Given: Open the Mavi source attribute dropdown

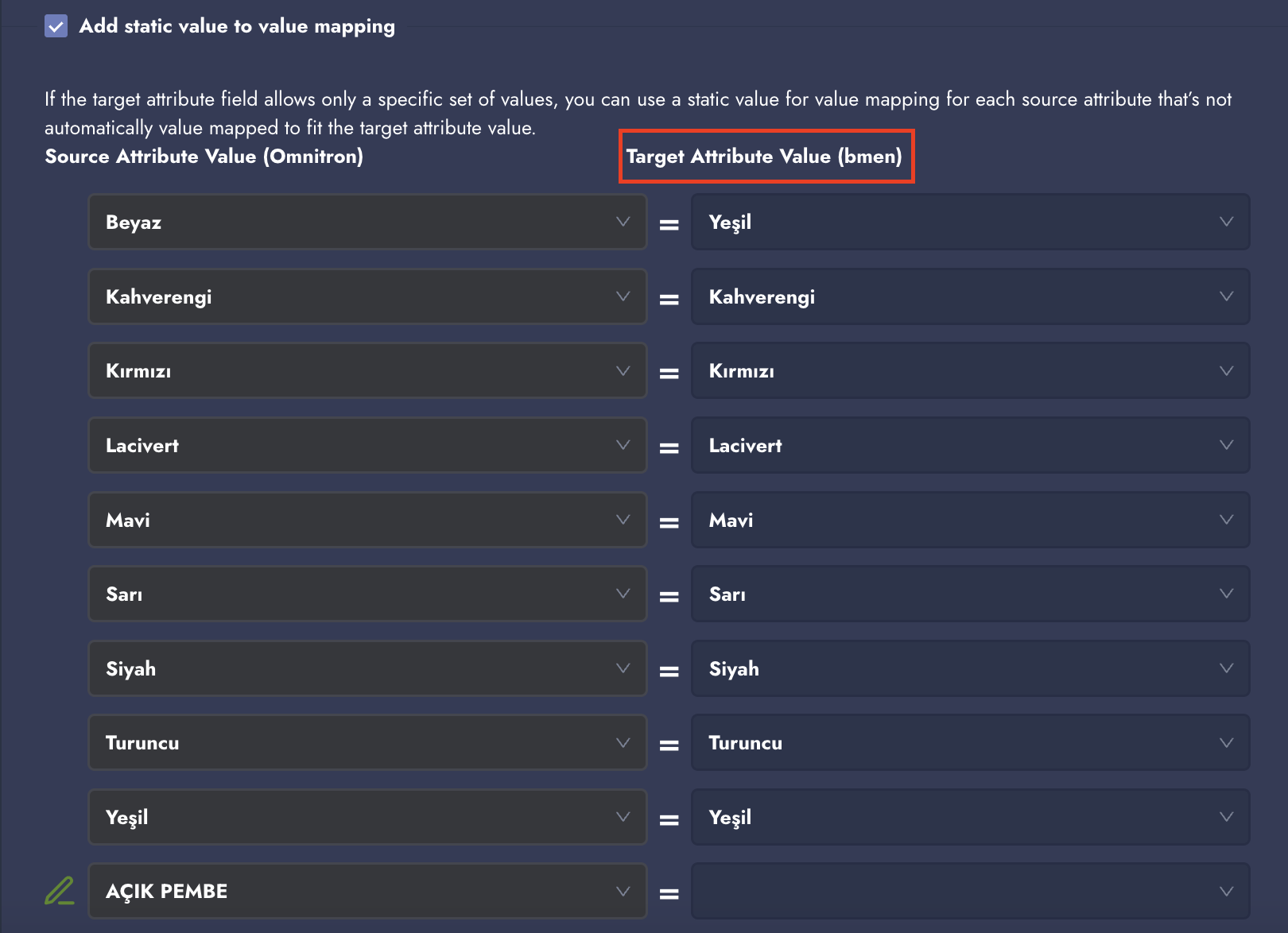Looking at the screenshot, I should click(x=367, y=520).
